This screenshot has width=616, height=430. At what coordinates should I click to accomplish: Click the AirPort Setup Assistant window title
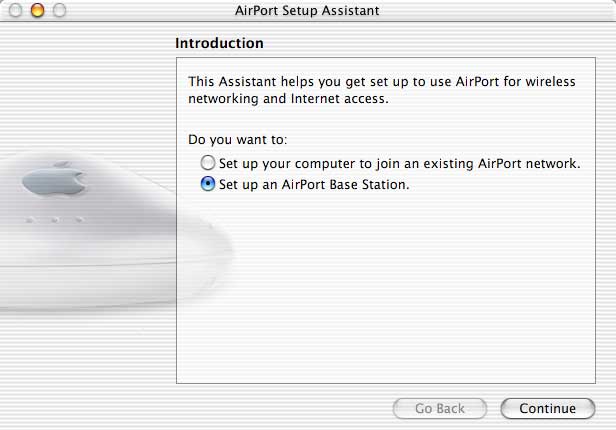pos(307,11)
